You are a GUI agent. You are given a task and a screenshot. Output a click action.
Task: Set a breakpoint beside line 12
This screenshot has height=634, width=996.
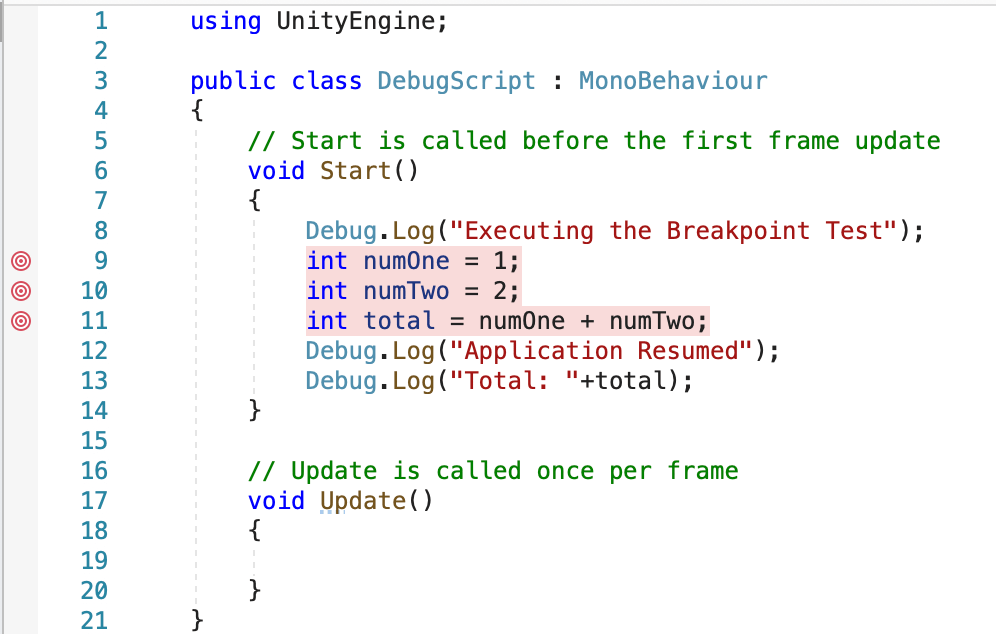pos(20,351)
